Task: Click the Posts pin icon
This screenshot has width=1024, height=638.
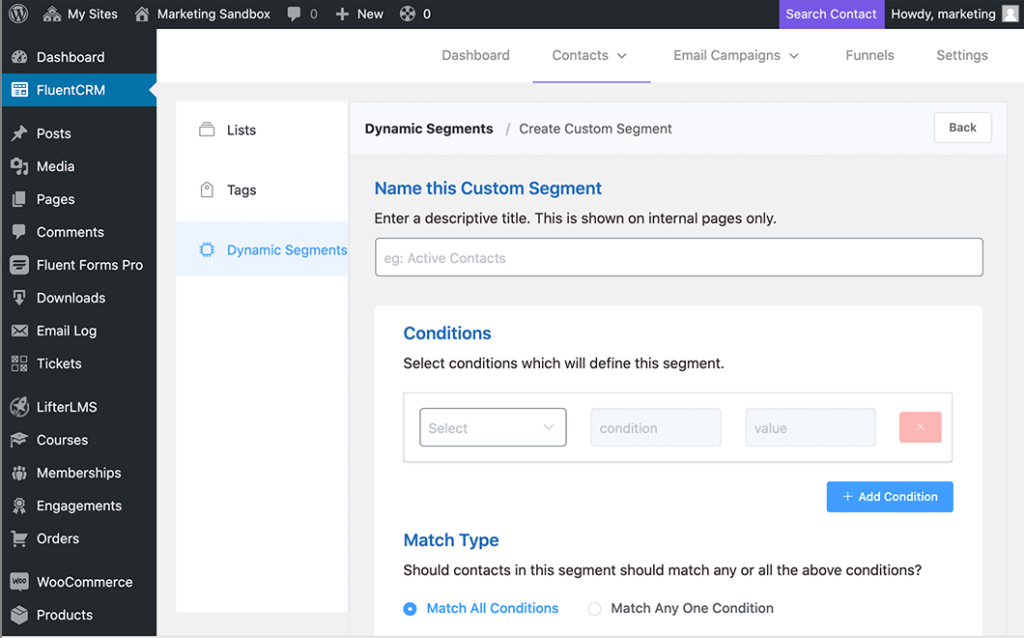Action: tap(20, 133)
